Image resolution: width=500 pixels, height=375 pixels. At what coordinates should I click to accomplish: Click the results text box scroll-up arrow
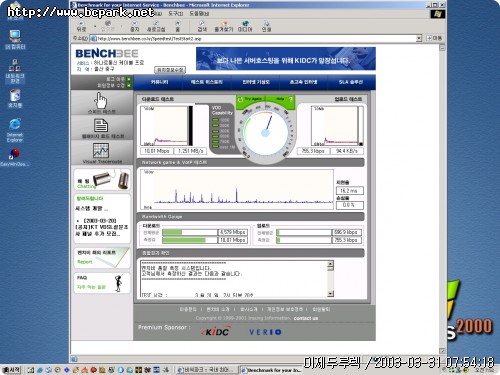[x=330, y=265]
